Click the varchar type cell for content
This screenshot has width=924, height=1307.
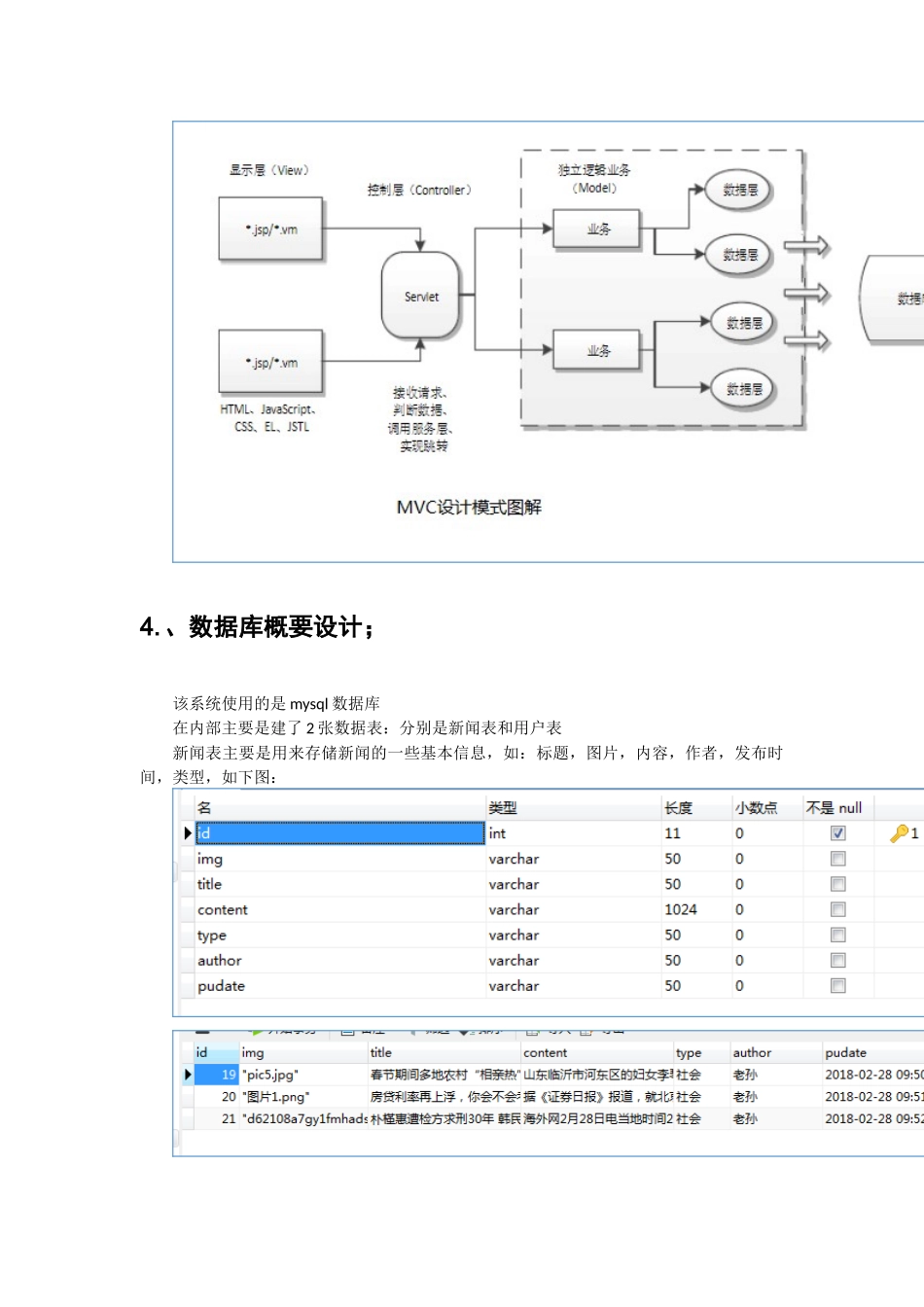(x=573, y=909)
